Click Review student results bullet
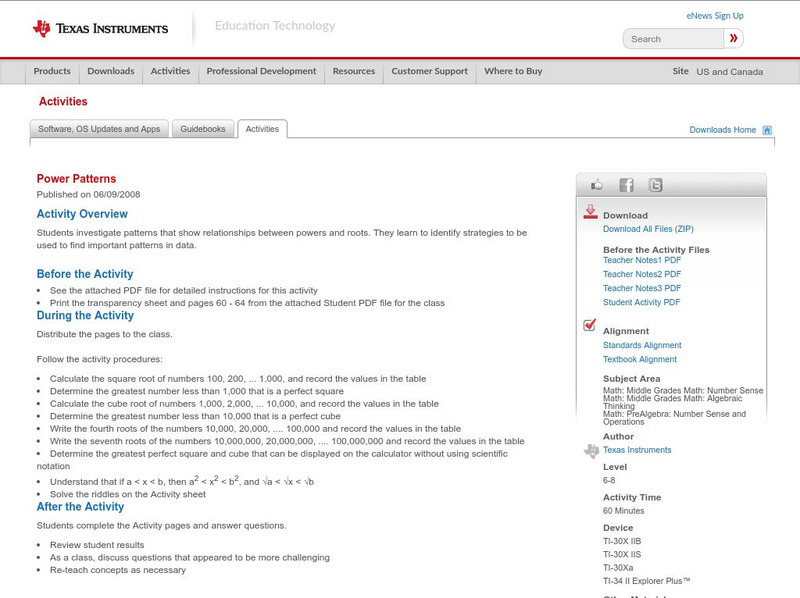This screenshot has height=598, width=800. tap(97, 545)
